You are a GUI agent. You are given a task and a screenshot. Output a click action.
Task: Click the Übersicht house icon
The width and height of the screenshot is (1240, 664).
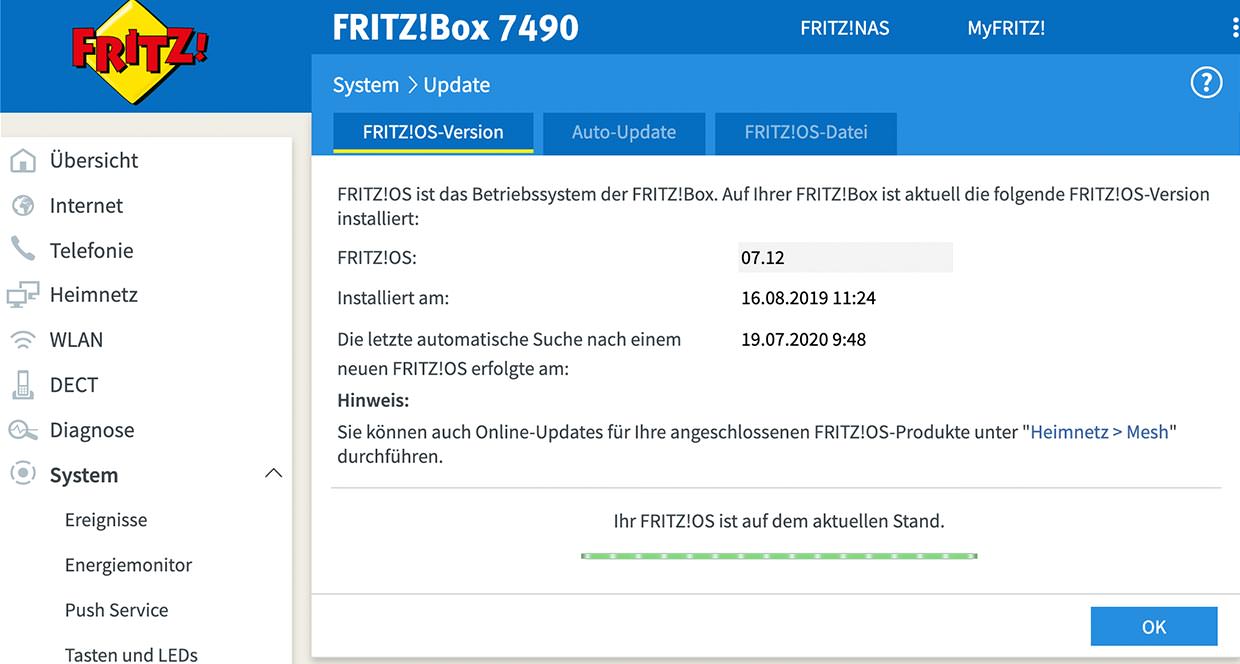pyautogui.click(x=23, y=160)
